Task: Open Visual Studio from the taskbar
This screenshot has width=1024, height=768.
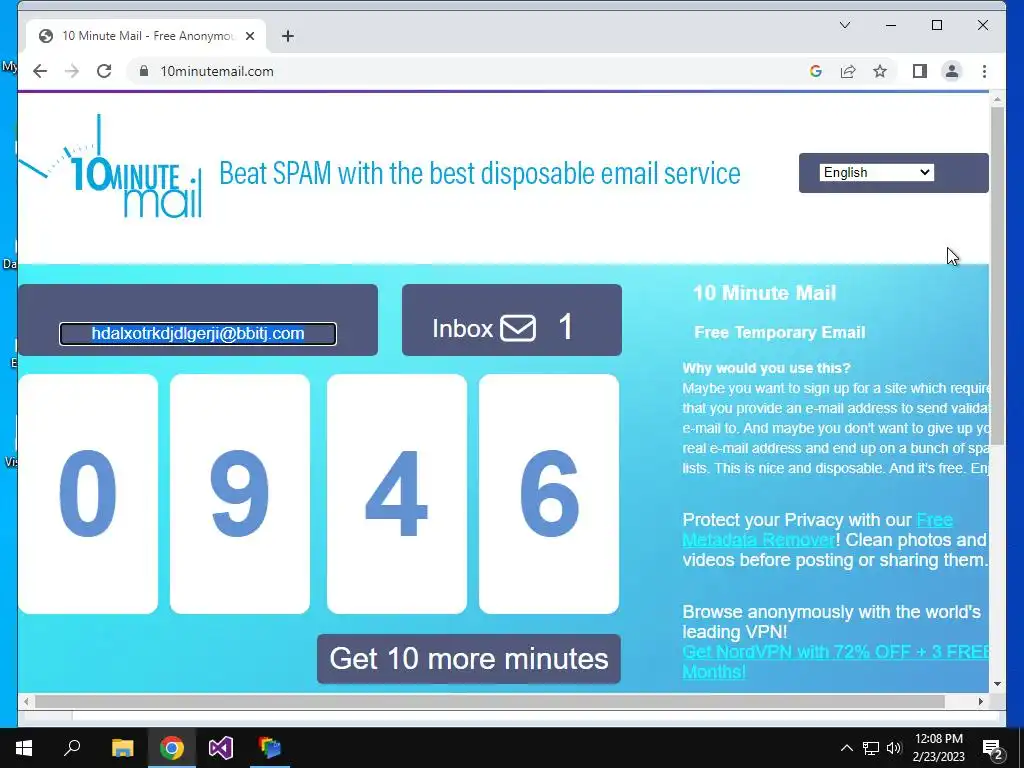Action: [x=221, y=748]
